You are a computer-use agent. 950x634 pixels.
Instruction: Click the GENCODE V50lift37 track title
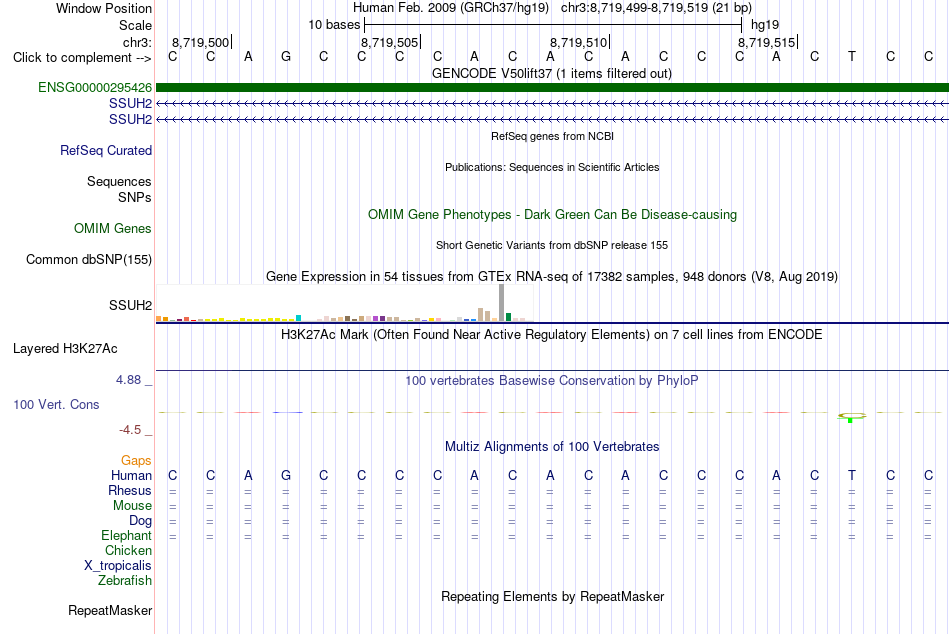click(552, 73)
